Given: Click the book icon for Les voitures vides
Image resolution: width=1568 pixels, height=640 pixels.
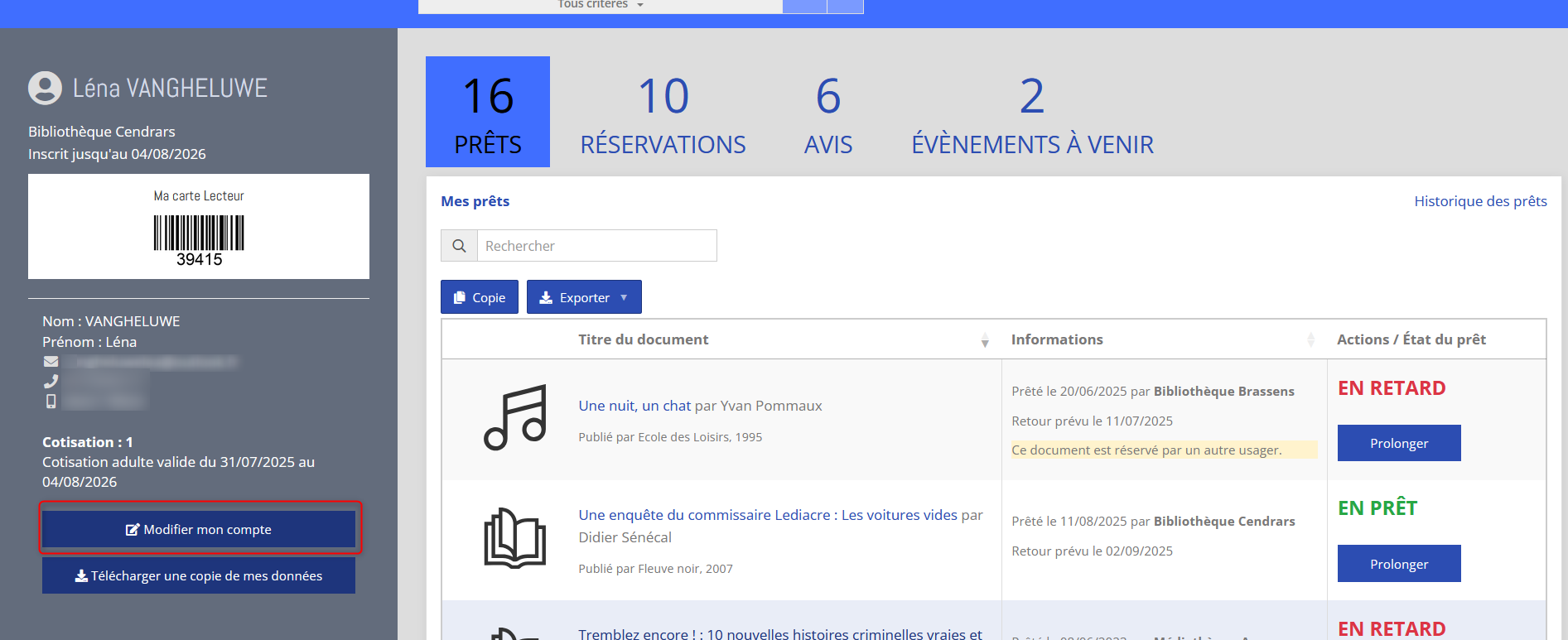Looking at the screenshot, I should [x=514, y=538].
